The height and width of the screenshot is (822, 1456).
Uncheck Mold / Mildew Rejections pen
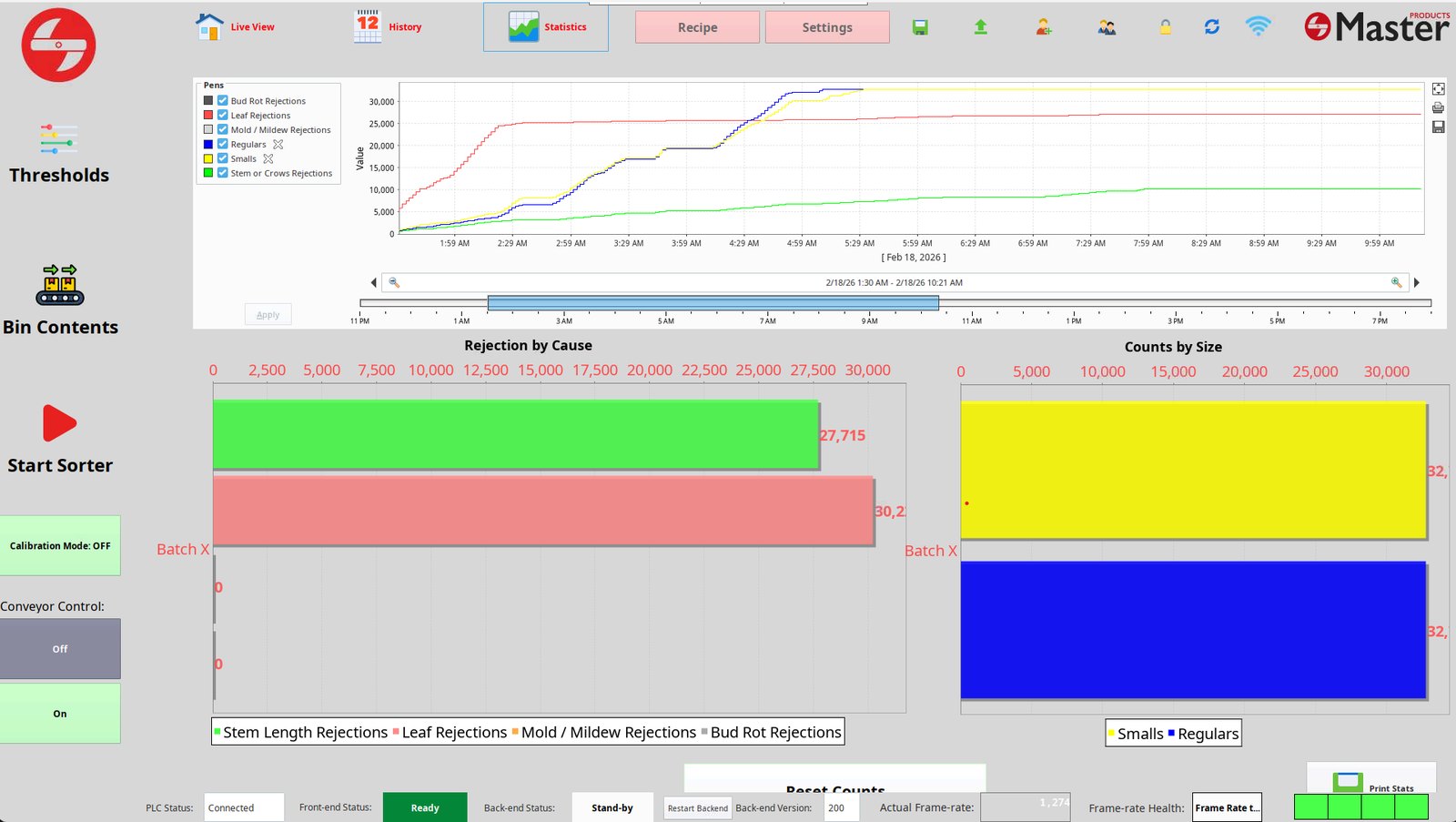point(222,129)
